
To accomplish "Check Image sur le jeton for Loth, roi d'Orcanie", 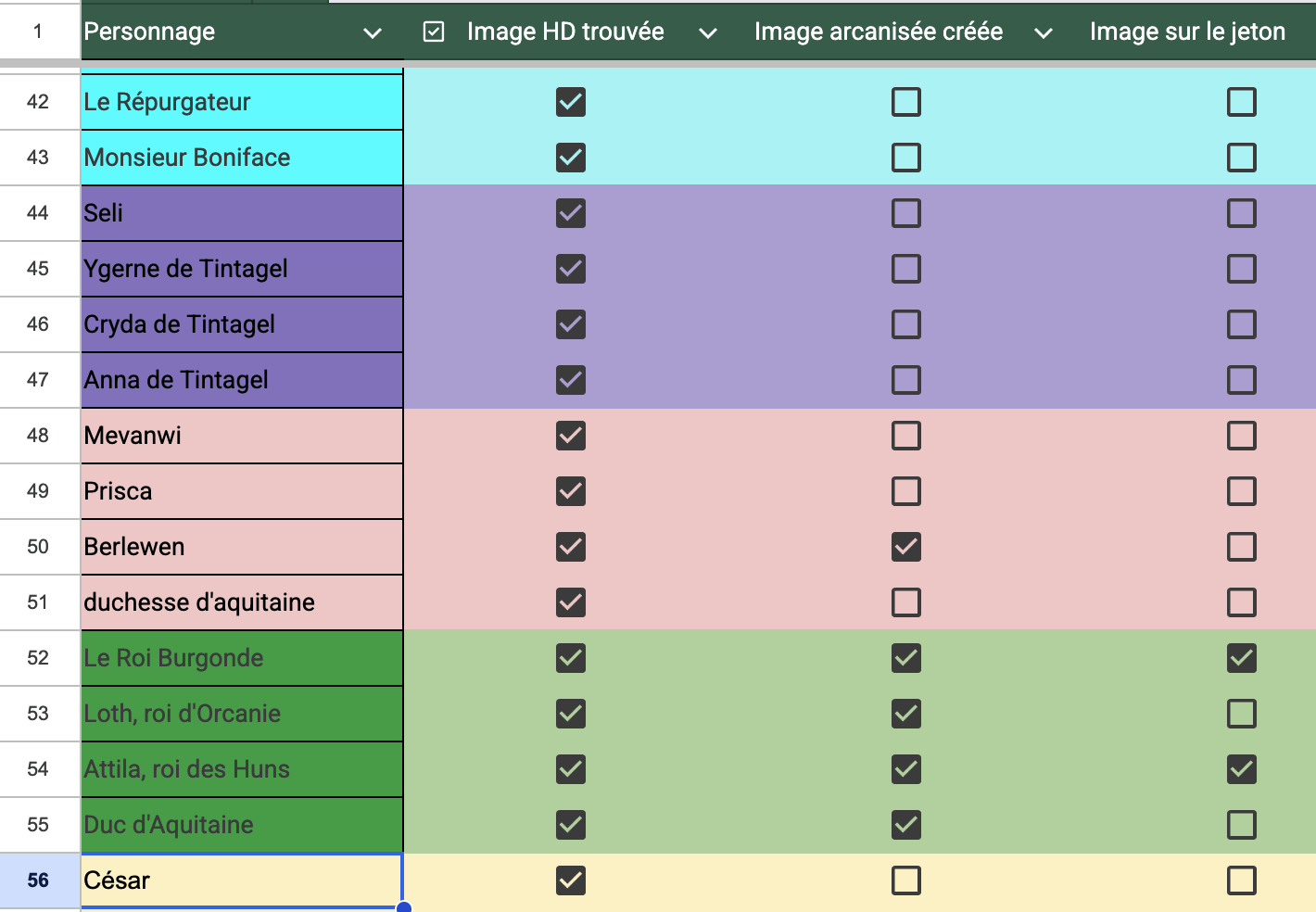I will point(1242,714).
